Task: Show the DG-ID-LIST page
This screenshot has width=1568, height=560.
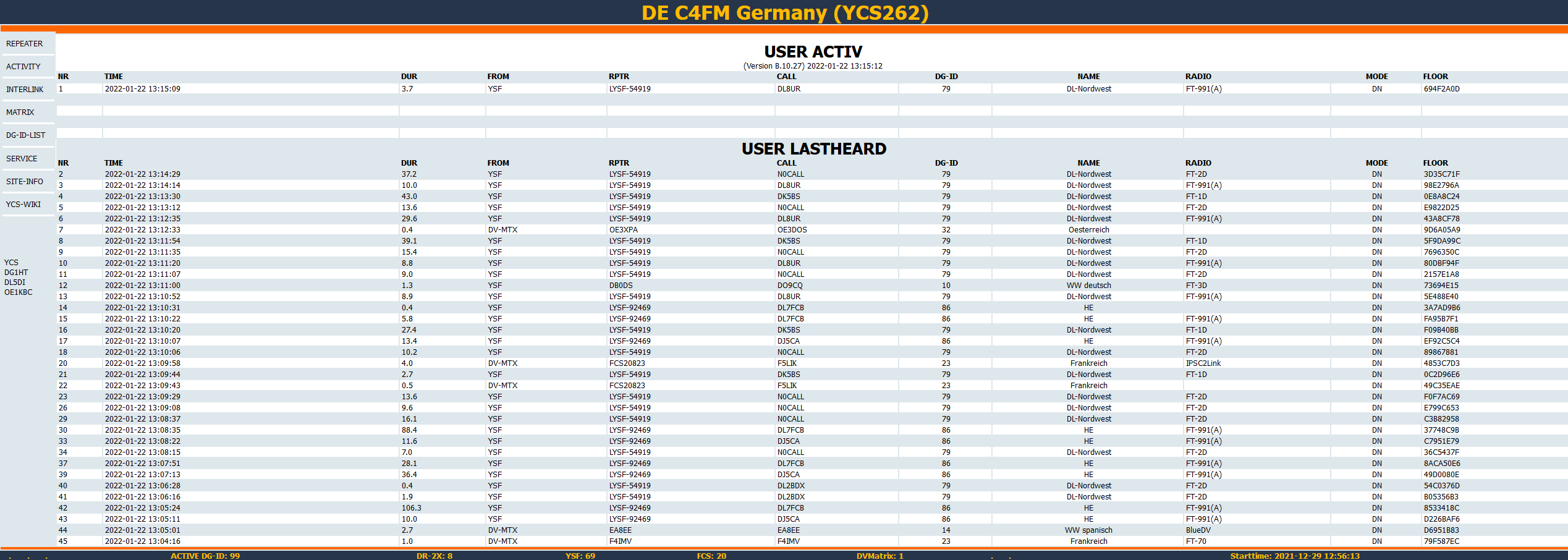Action: 26,135
